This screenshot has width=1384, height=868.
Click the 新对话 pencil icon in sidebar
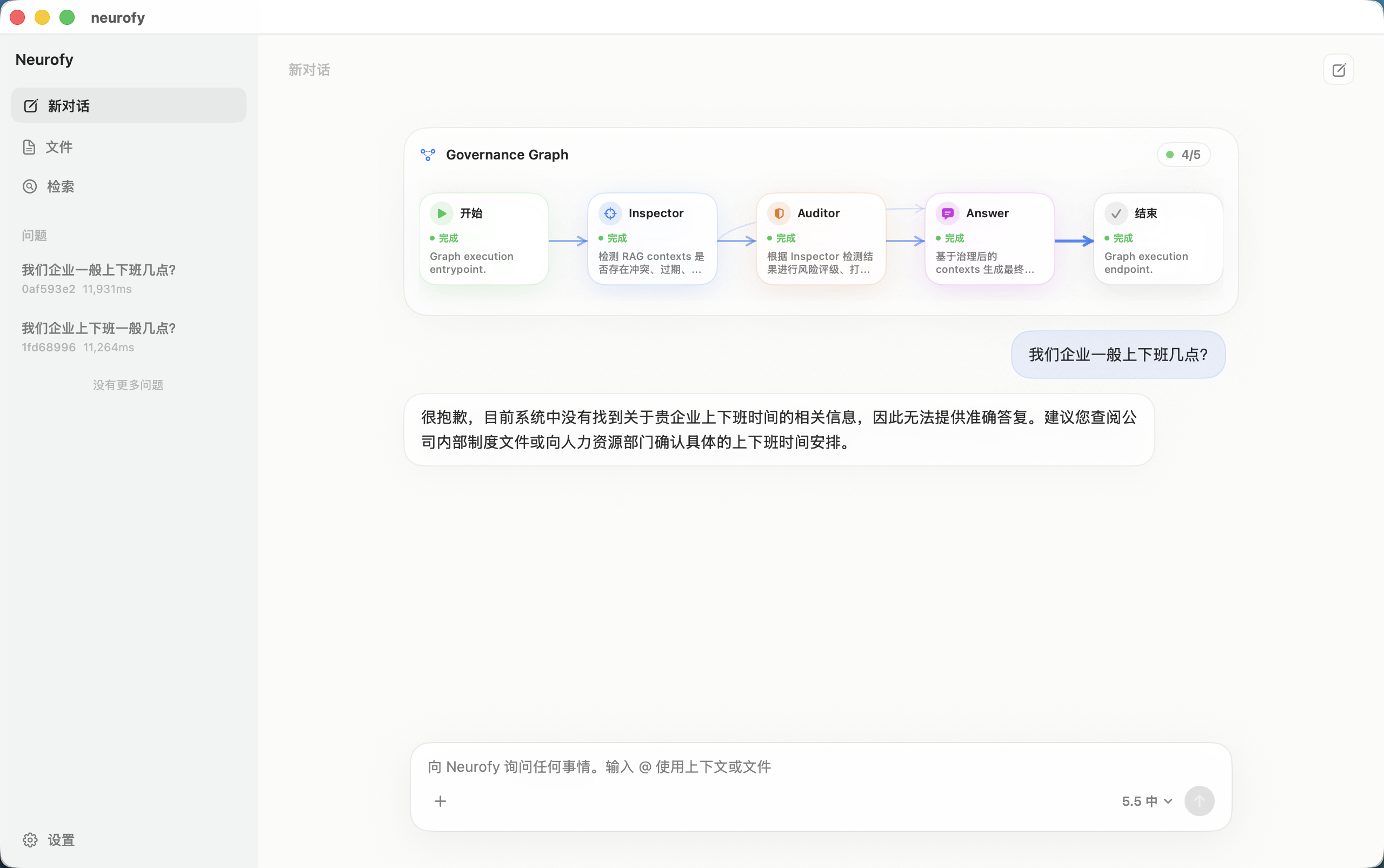click(x=30, y=105)
